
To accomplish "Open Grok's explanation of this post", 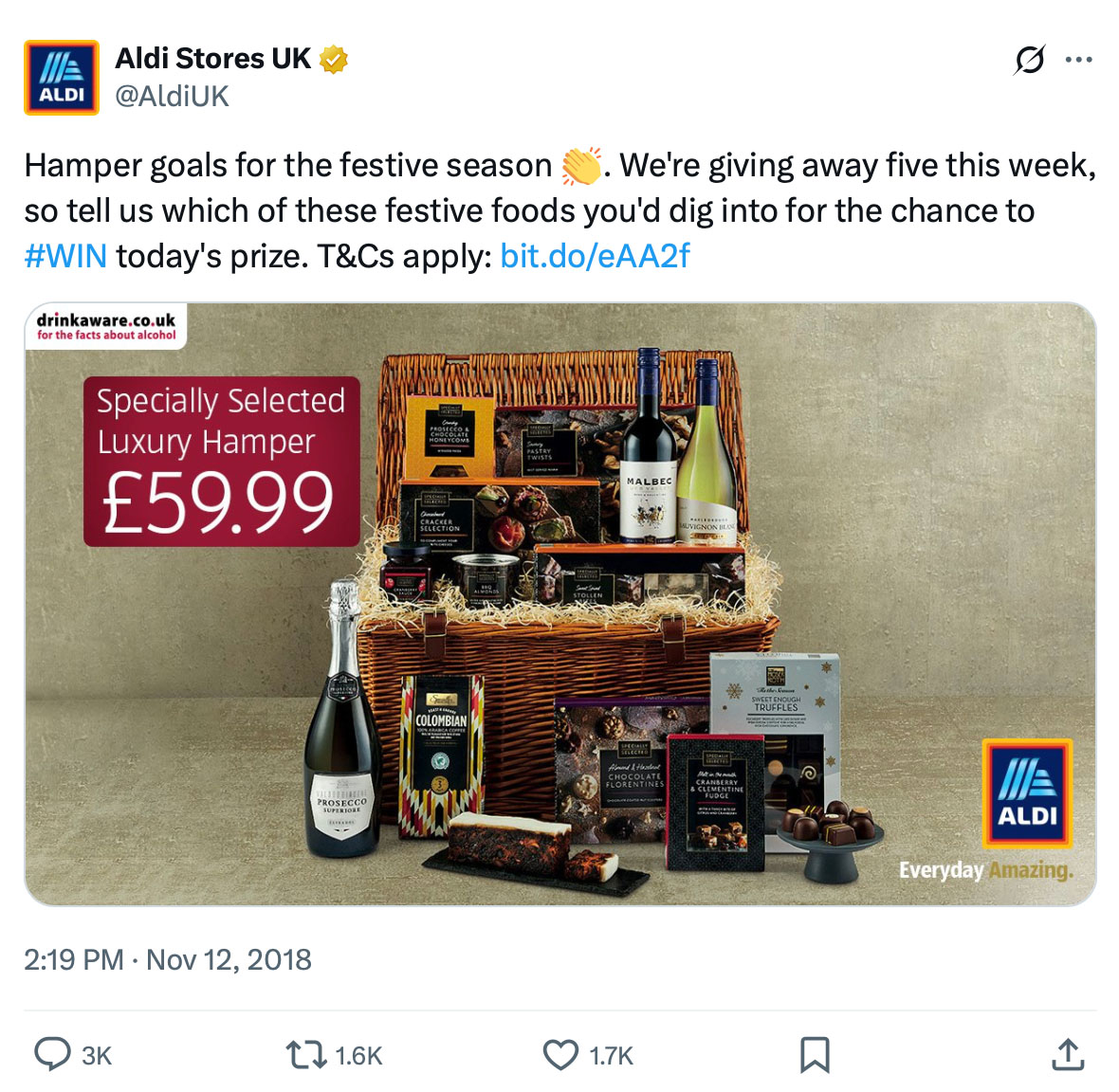I will tap(1030, 59).
